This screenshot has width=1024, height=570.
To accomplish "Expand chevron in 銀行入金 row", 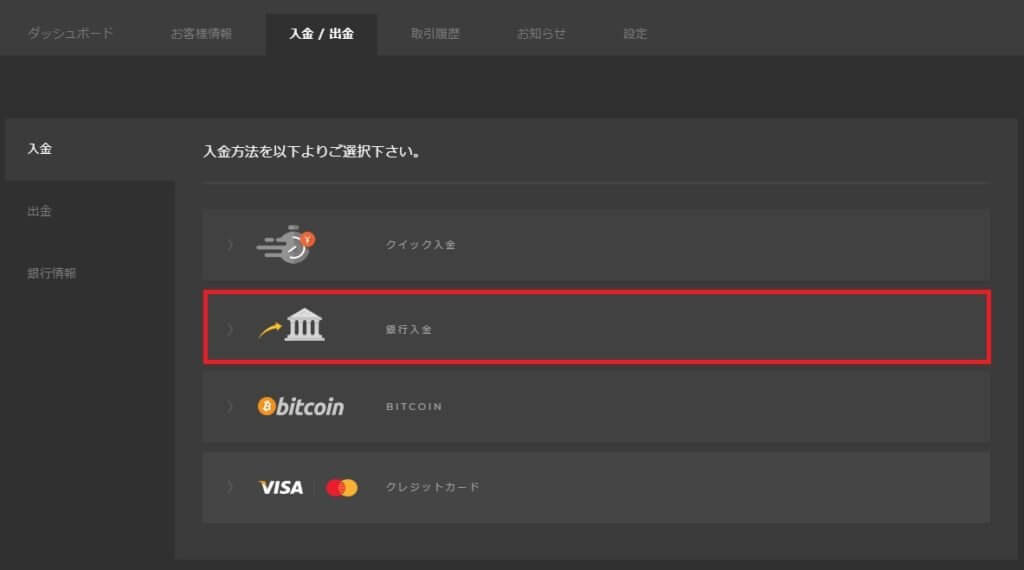I will (x=230, y=329).
